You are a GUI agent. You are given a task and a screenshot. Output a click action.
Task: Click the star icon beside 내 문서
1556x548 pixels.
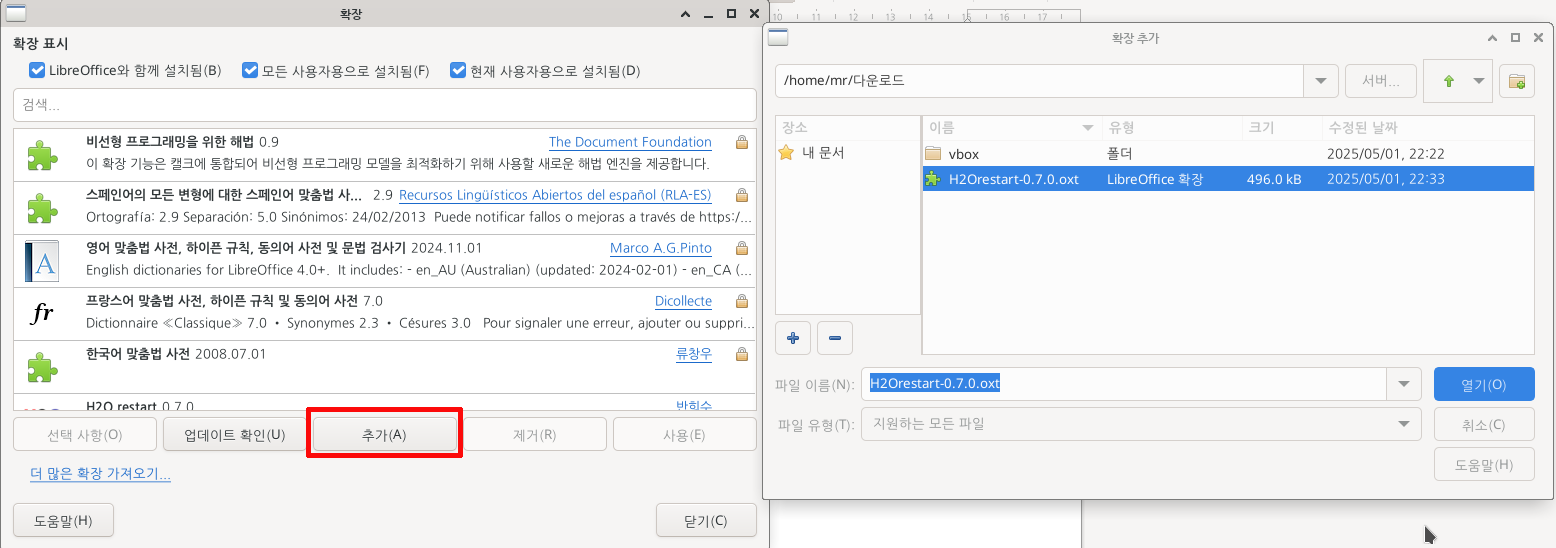(786, 153)
